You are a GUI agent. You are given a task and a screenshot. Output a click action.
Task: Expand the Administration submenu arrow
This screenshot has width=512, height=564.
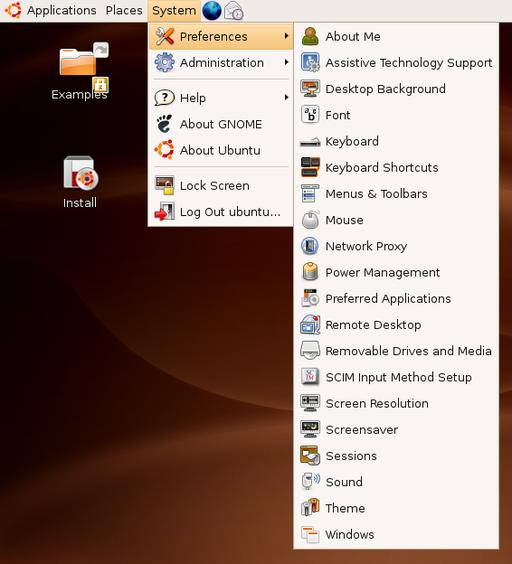(x=286, y=62)
